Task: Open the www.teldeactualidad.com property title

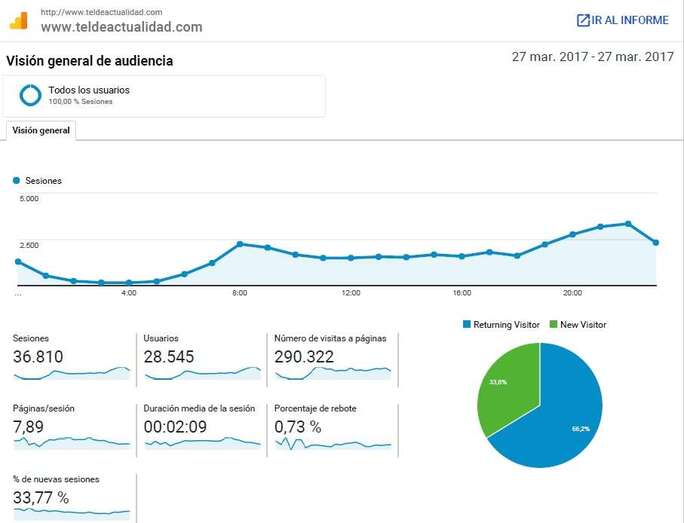Action: tap(121, 27)
